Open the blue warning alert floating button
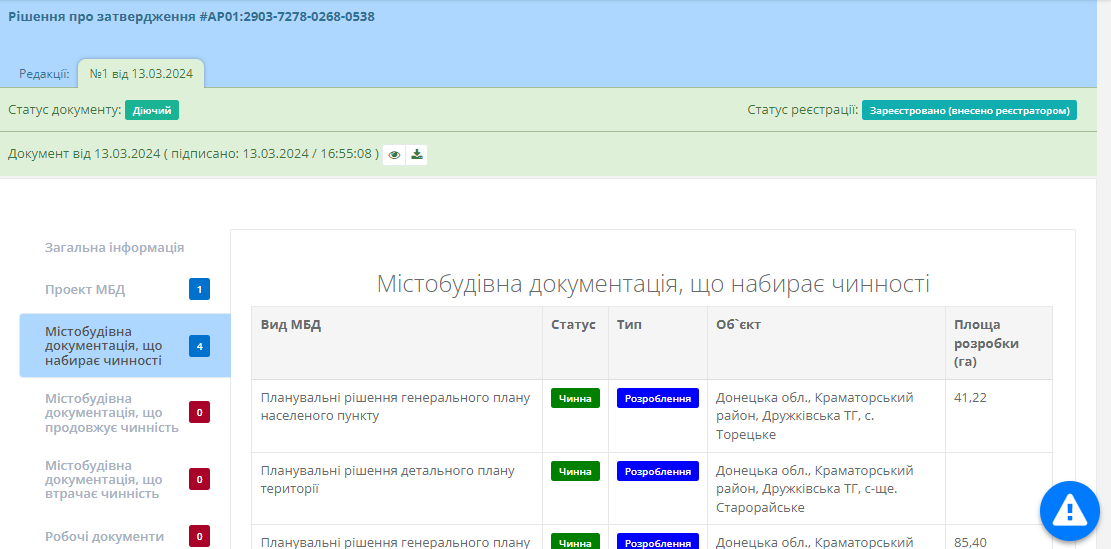1111x549 pixels. click(1069, 511)
